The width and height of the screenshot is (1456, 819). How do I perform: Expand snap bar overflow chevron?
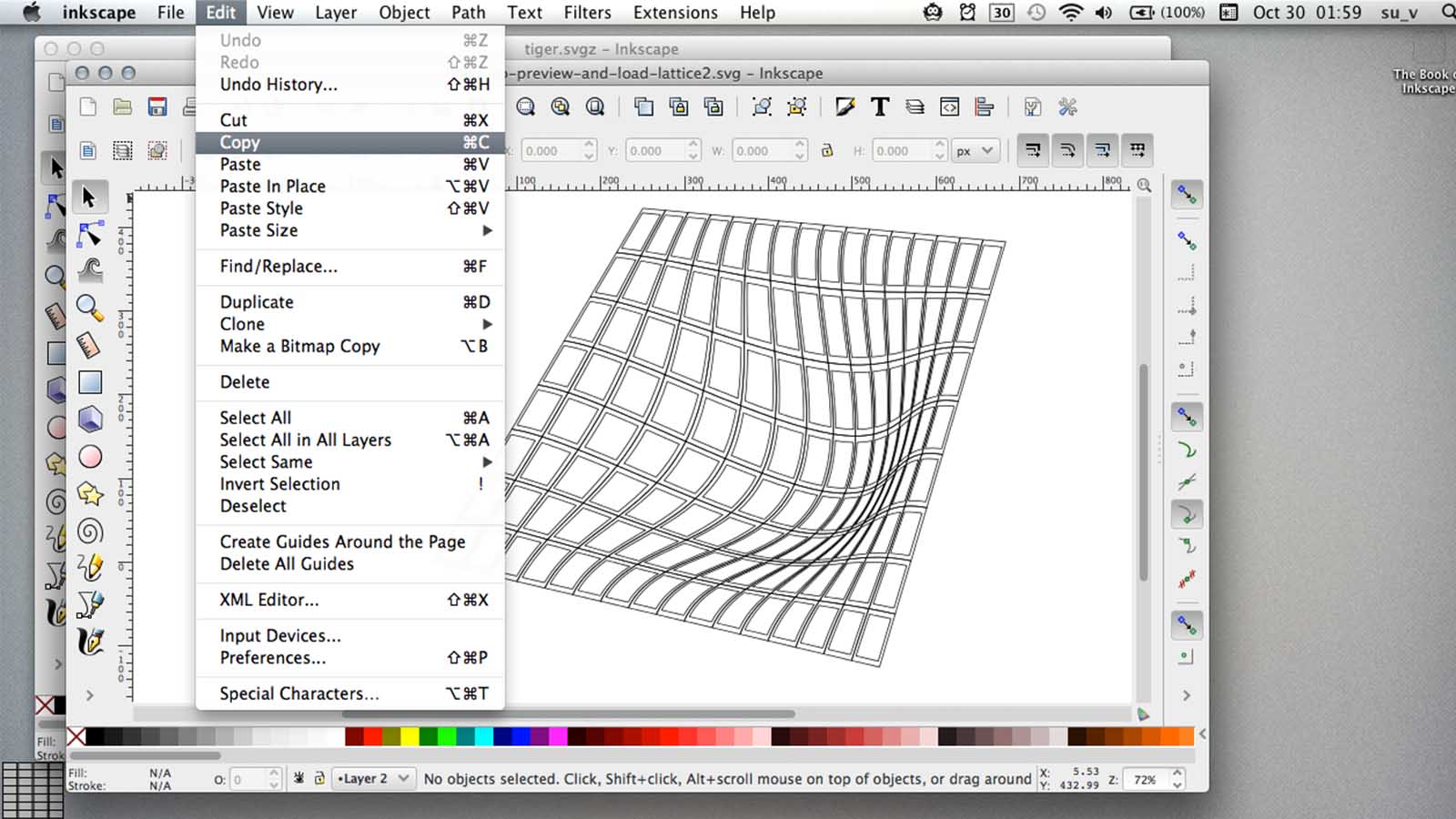1187,695
